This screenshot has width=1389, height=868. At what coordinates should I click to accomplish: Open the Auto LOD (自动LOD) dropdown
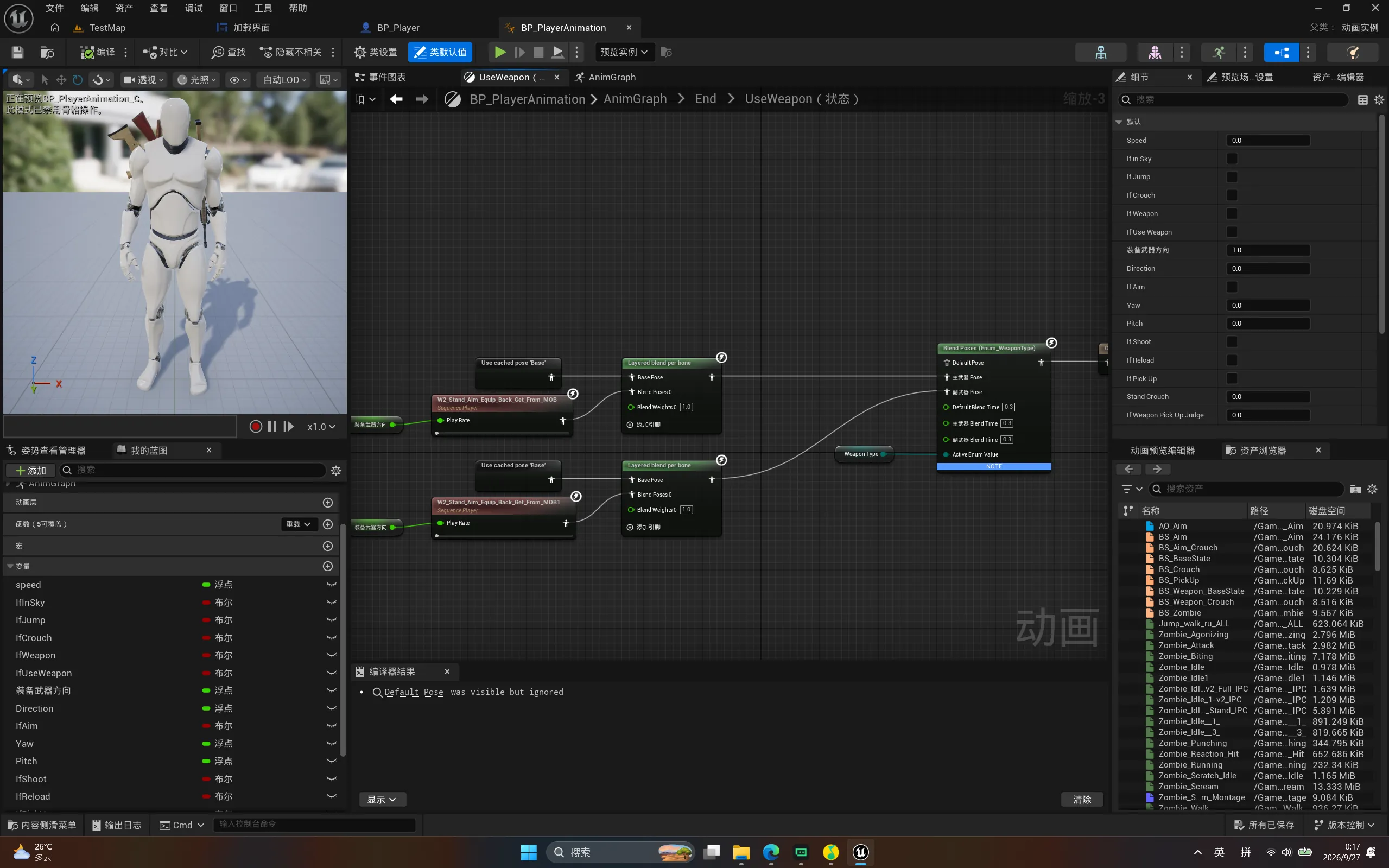pyautogui.click(x=284, y=80)
